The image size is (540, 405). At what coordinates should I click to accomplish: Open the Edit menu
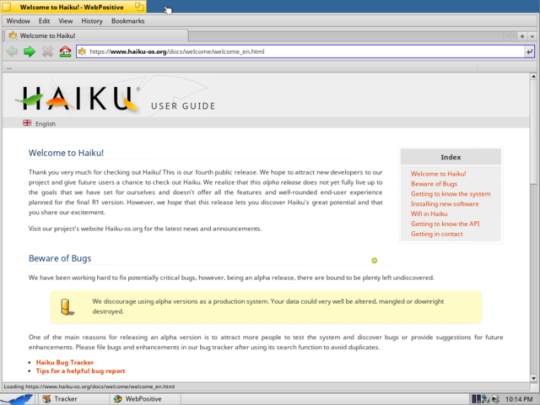coord(44,21)
